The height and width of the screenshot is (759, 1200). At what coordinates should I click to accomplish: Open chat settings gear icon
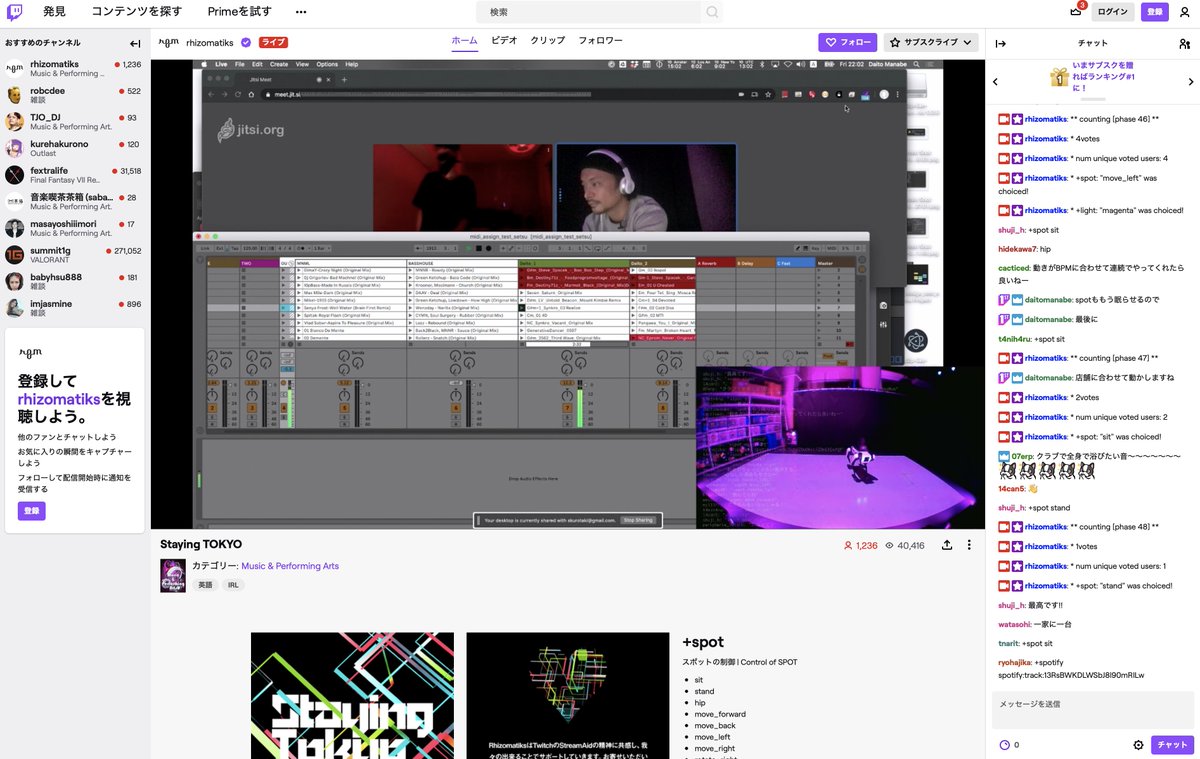click(1138, 745)
